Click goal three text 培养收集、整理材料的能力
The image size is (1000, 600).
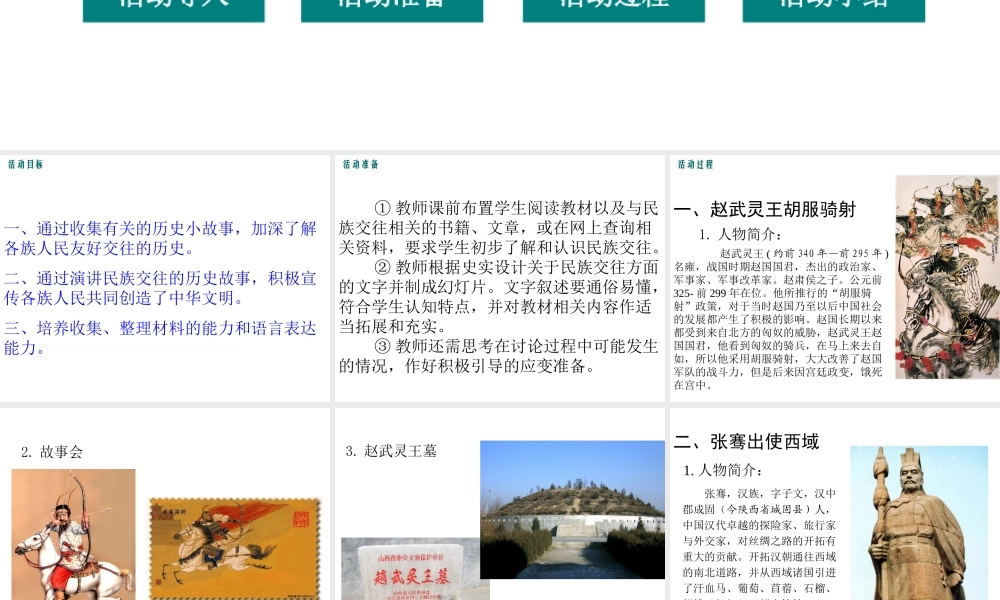[160, 337]
